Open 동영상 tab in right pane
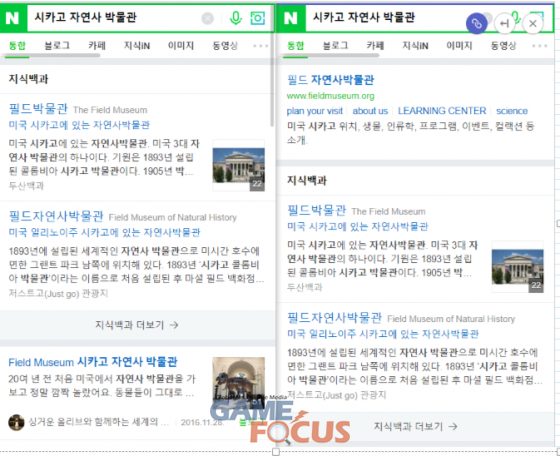 [x=503, y=46]
